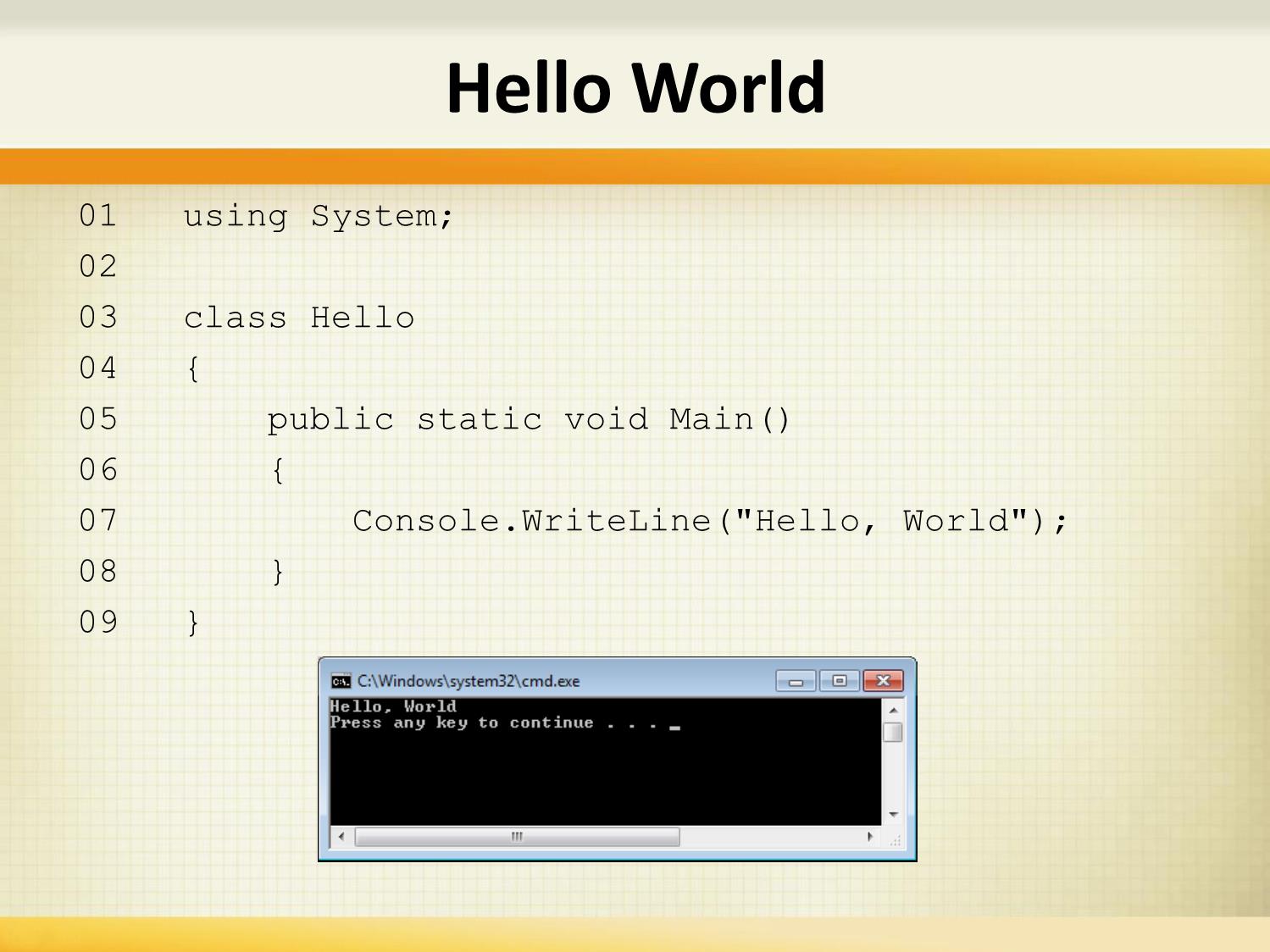The image size is (1270, 952).
Task: Click the closing brace on line 09
Action: (x=193, y=623)
